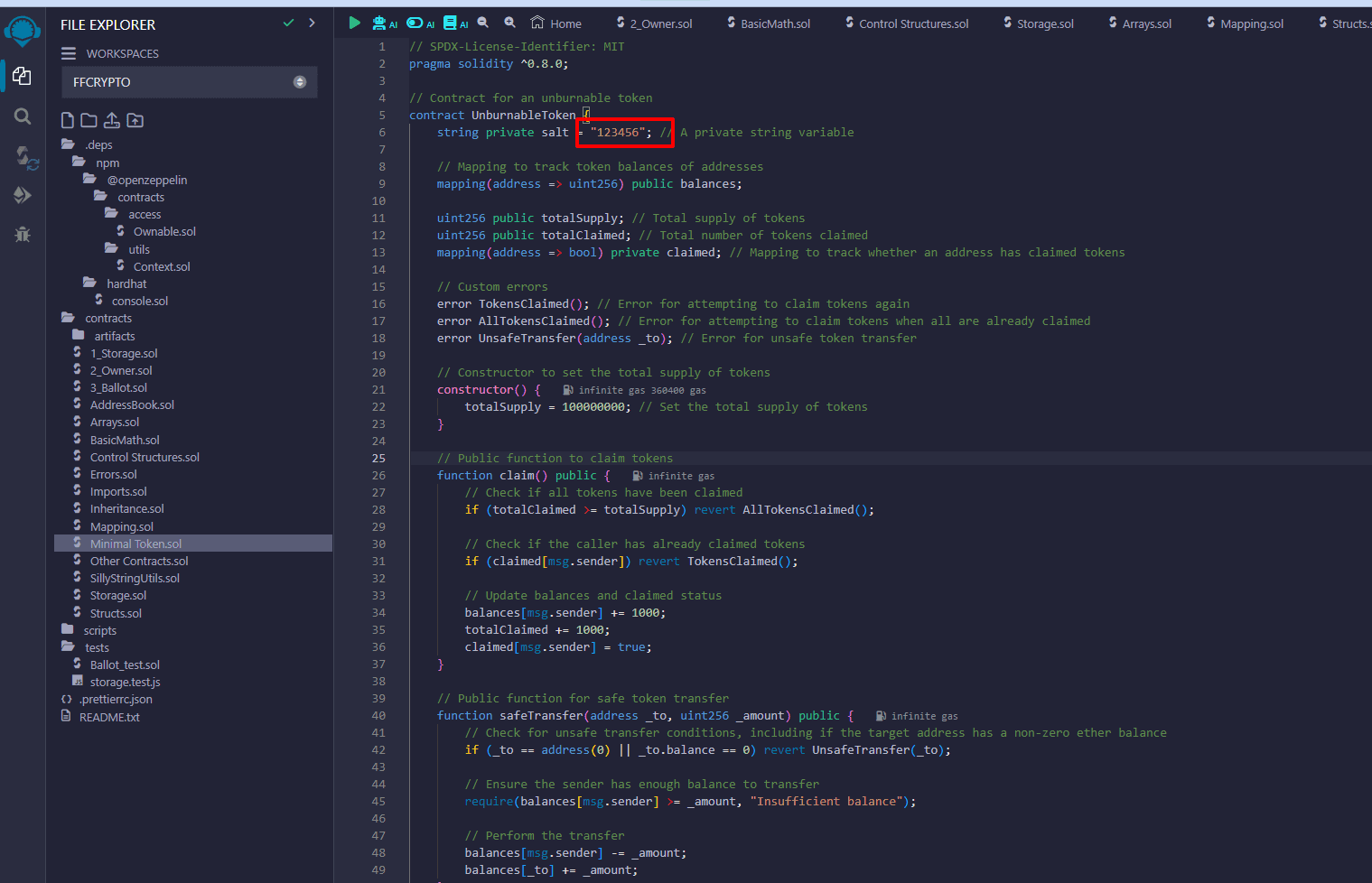Open AddressBook.sol file
1372x883 pixels.
(x=124, y=404)
